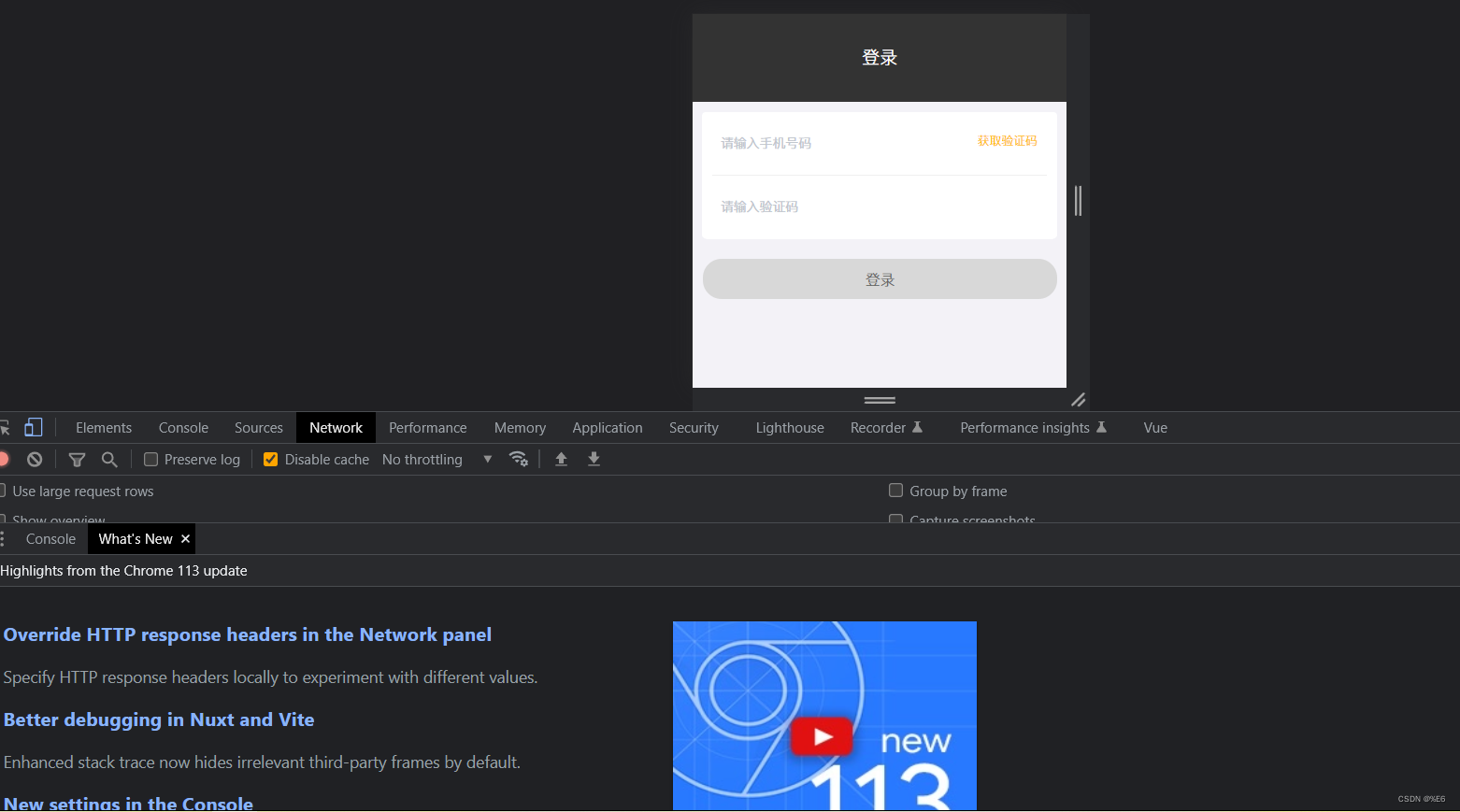
Task: Close the What's New drawer tab
Action: (x=185, y=539)
